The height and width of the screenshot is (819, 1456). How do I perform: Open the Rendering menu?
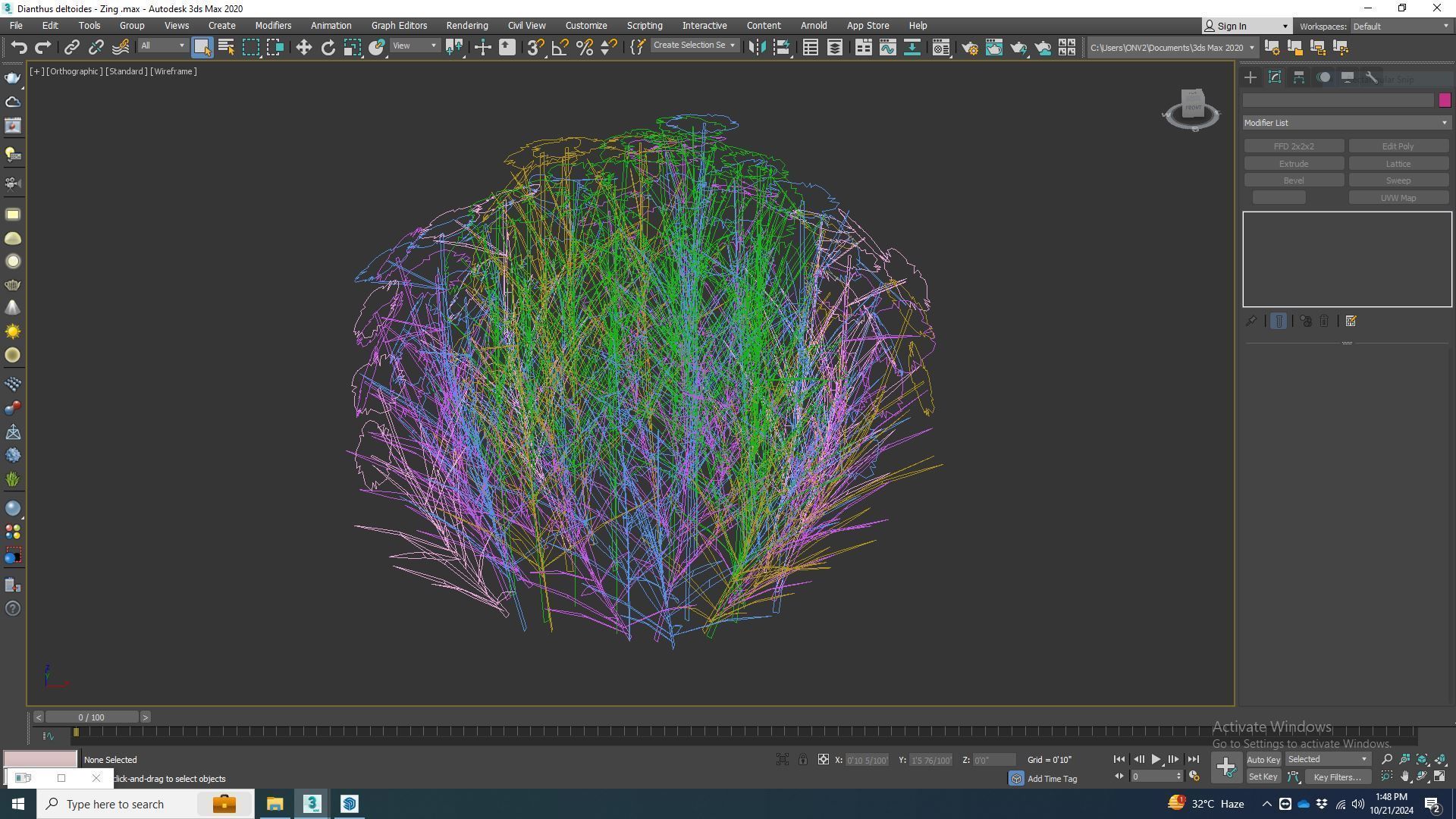(466, 26)
